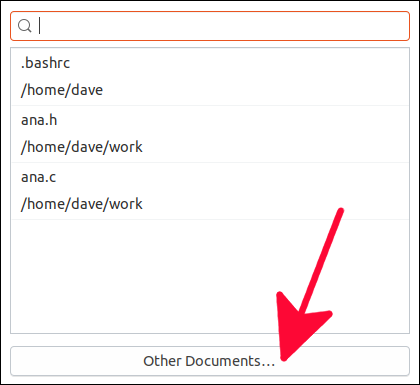
Task: Open the .bashrc recent file entry
Action: [210, 77]
